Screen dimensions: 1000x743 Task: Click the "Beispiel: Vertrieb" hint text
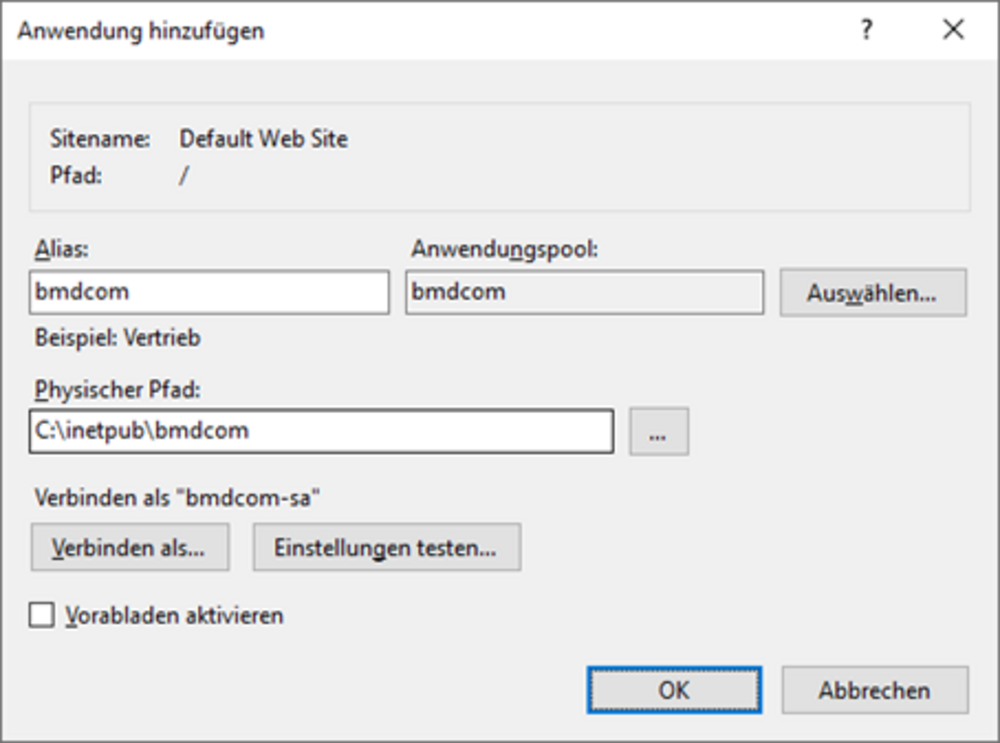coord(117,338)
